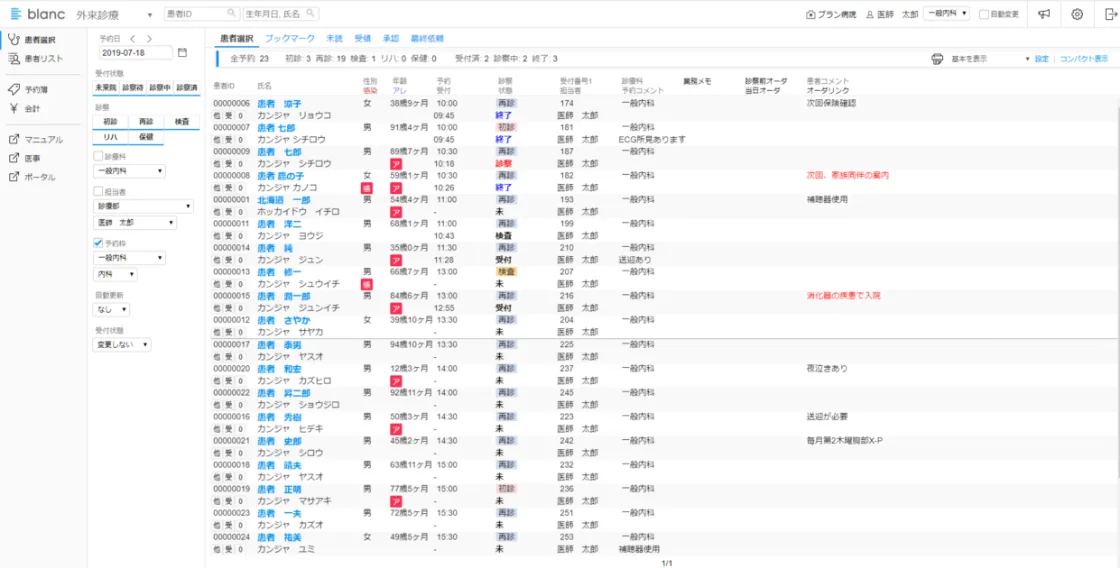Go to previous 予約日 with the left arrow
Viewport: 1120px width, 568px height.
pyautogui.click(x=133, y=39)
